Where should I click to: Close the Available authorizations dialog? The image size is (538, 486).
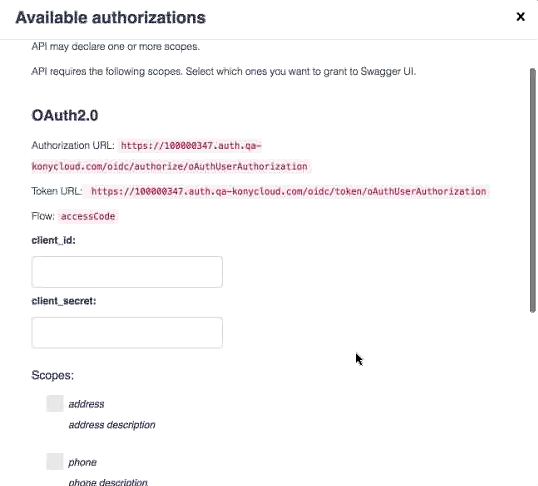(520, 16)
